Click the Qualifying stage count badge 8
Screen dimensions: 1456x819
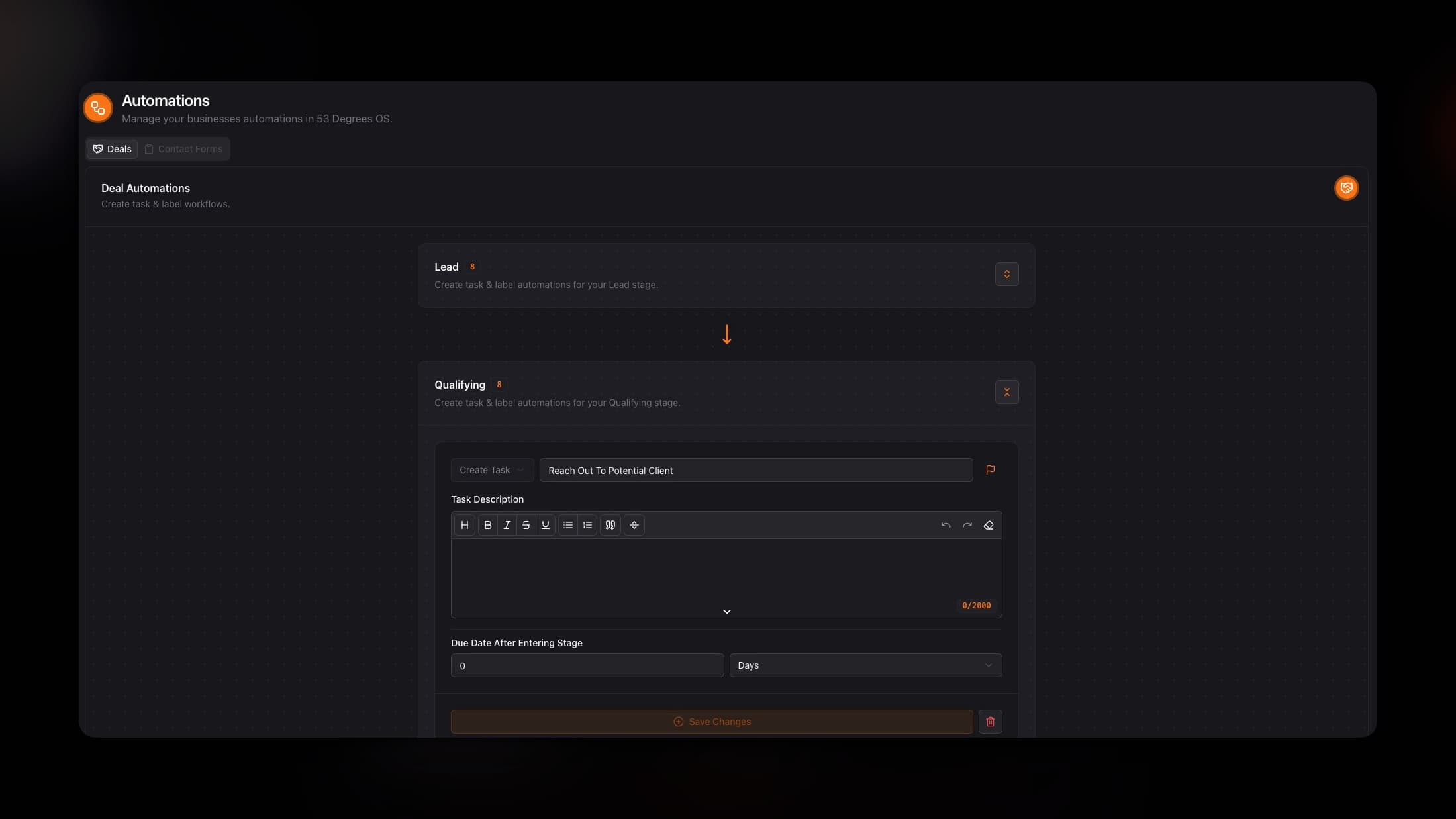(x=499, y=385)
